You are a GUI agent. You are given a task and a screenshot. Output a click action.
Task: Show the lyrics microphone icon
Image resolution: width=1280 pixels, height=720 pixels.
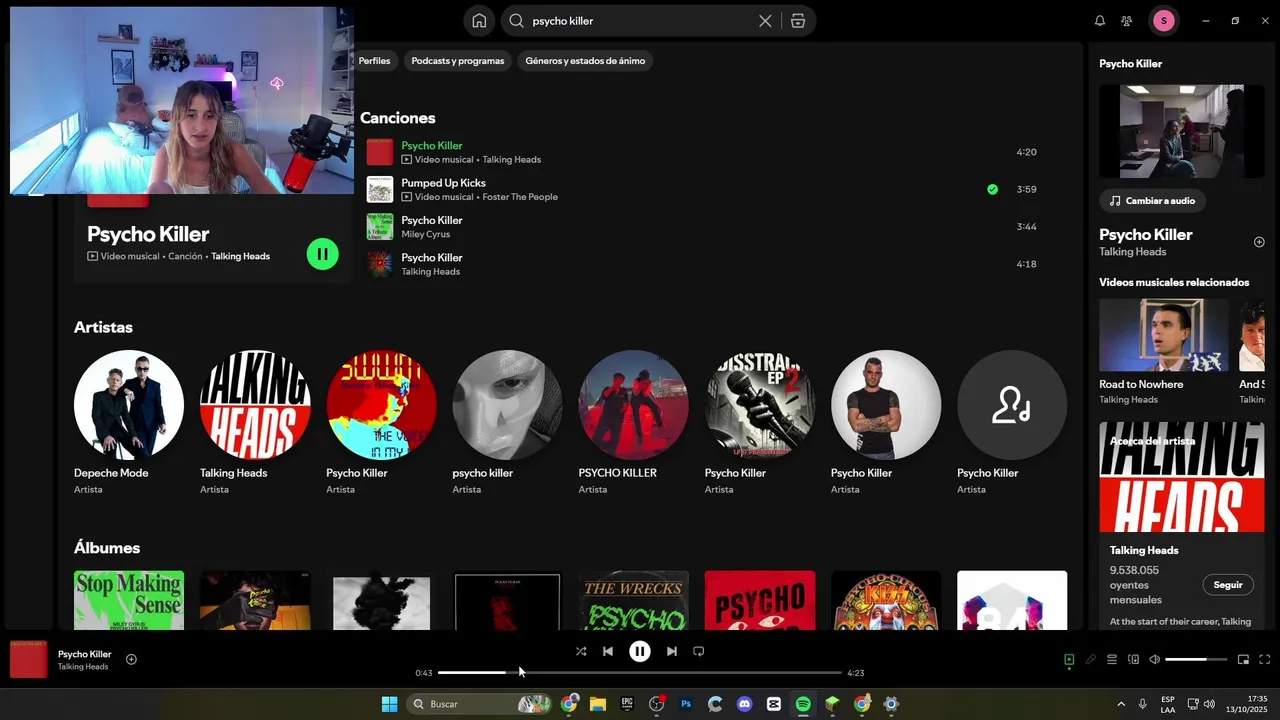(x=1091, y=660)
